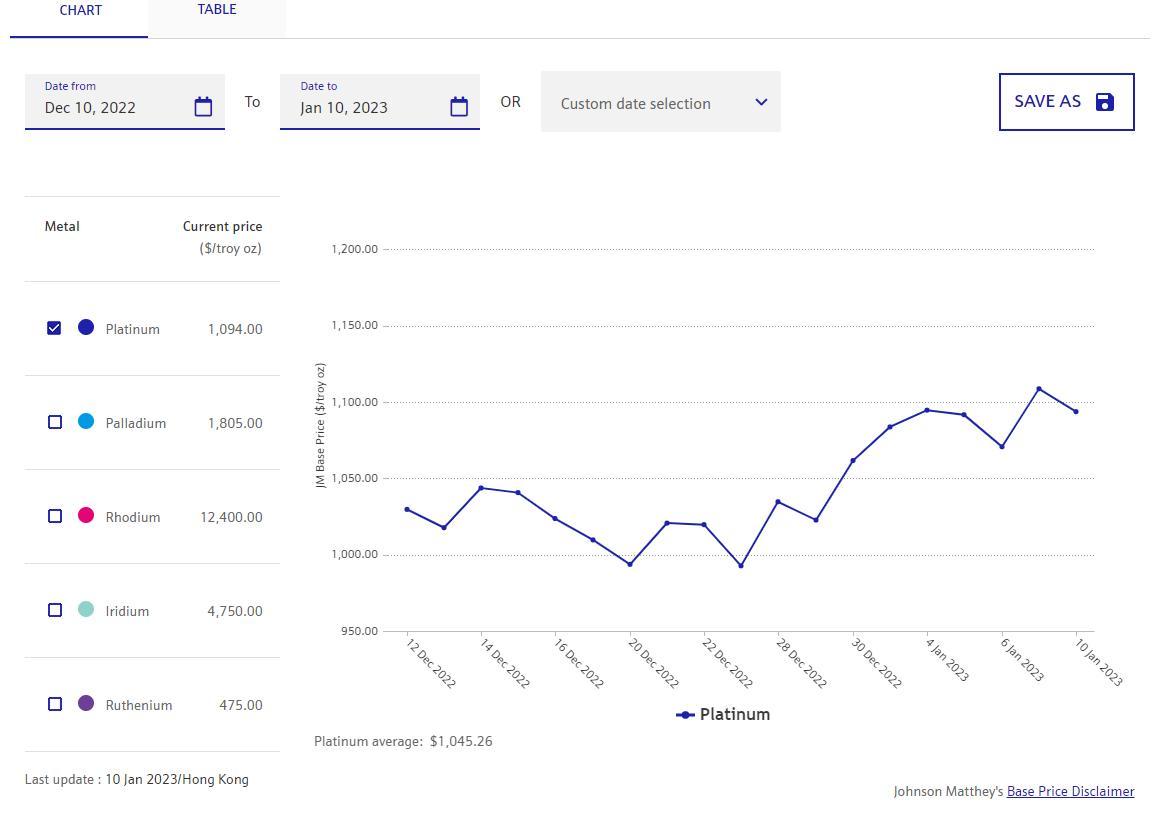Click the Platinum legend marker below chart
Screen dimensions: 1160x818
click(686, 715)
